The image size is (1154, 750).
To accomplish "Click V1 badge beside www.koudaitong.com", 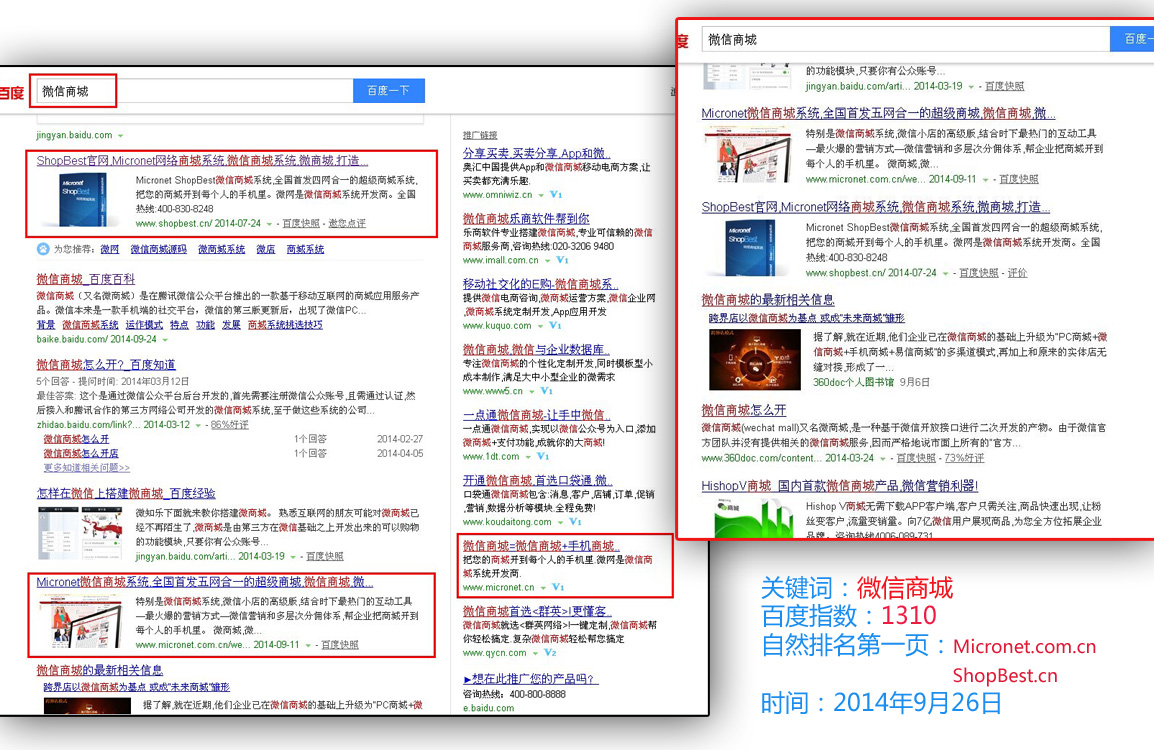I will point(575,523).
